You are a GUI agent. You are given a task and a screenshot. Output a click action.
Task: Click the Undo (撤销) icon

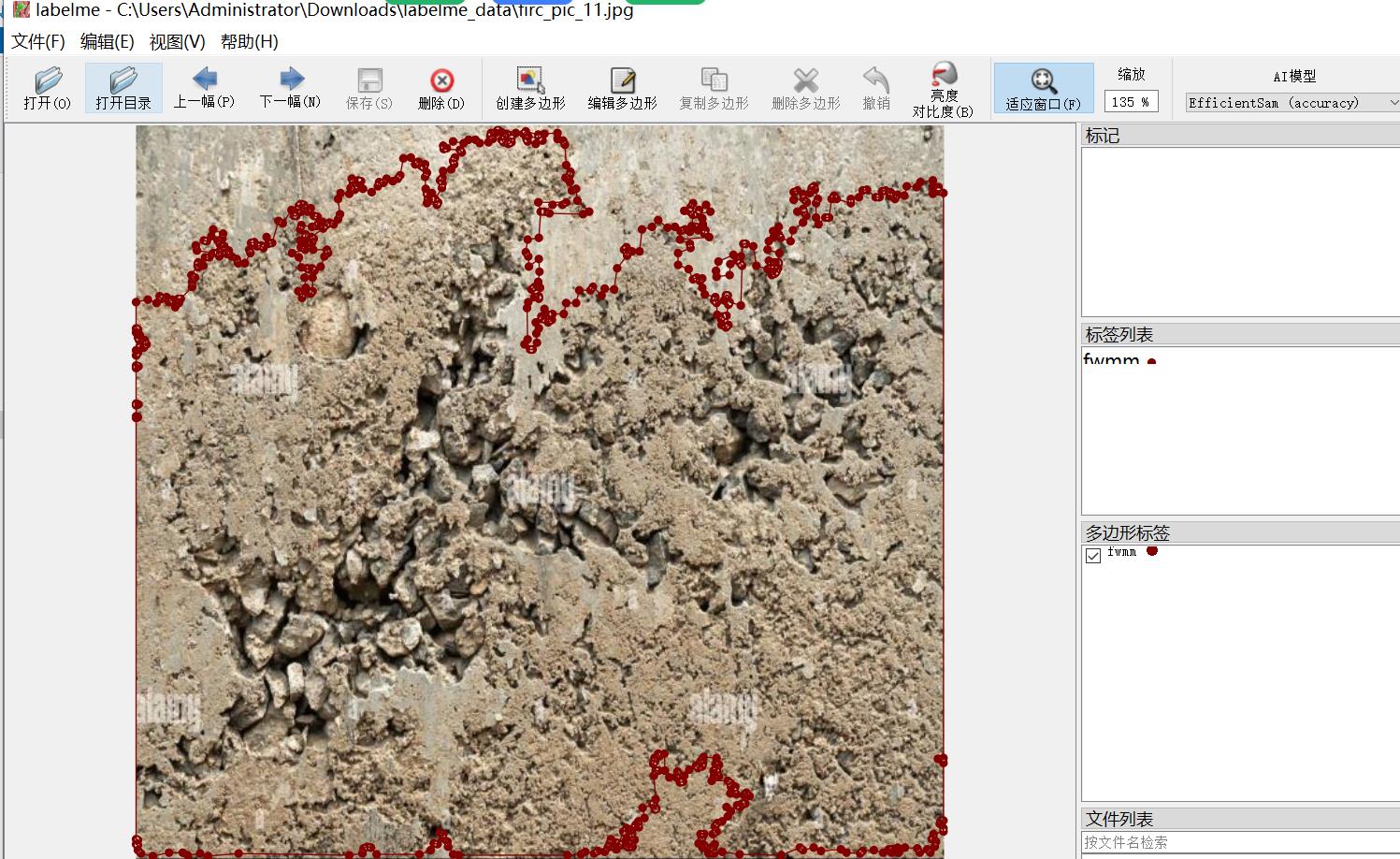point(876,89)
